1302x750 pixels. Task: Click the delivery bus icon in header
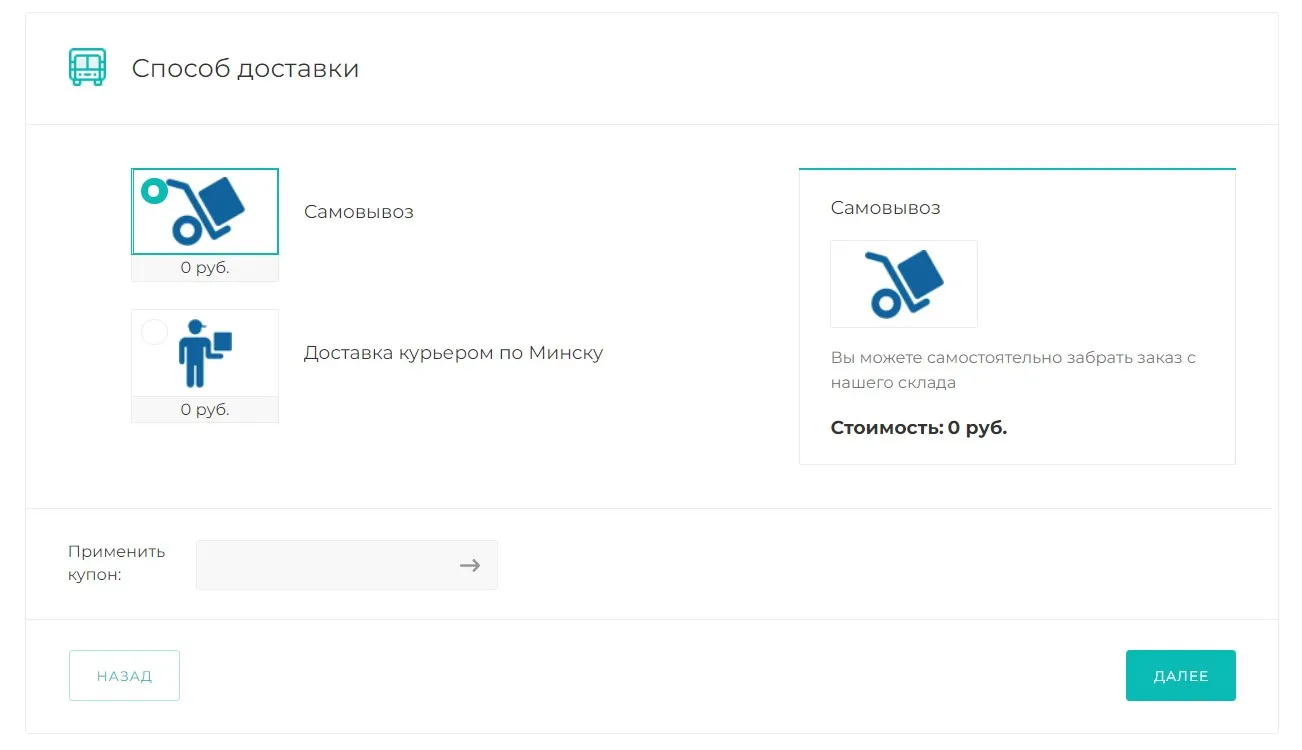point(87,68)
